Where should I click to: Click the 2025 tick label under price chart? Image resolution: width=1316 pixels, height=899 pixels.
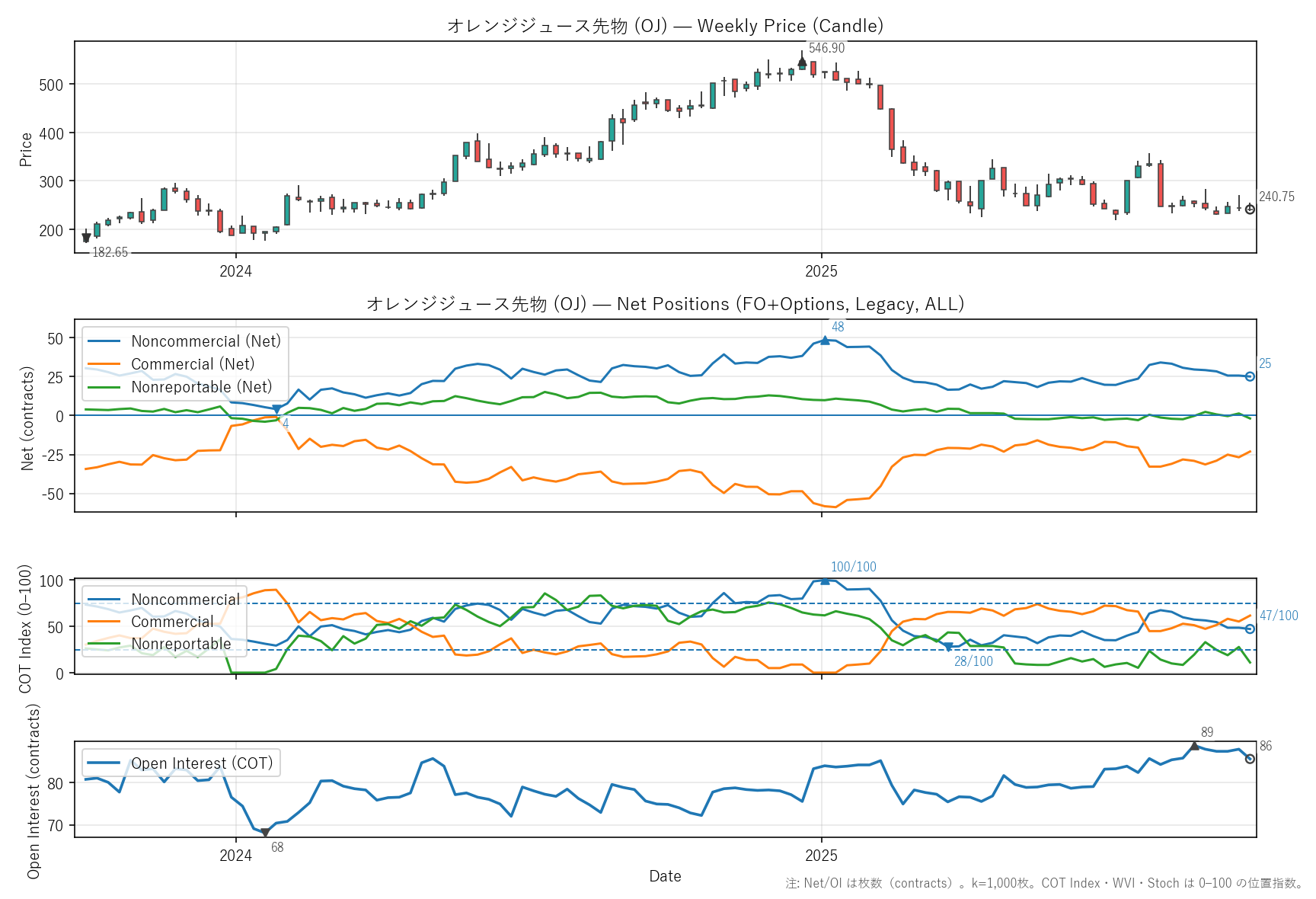click(x=821, y=271)
